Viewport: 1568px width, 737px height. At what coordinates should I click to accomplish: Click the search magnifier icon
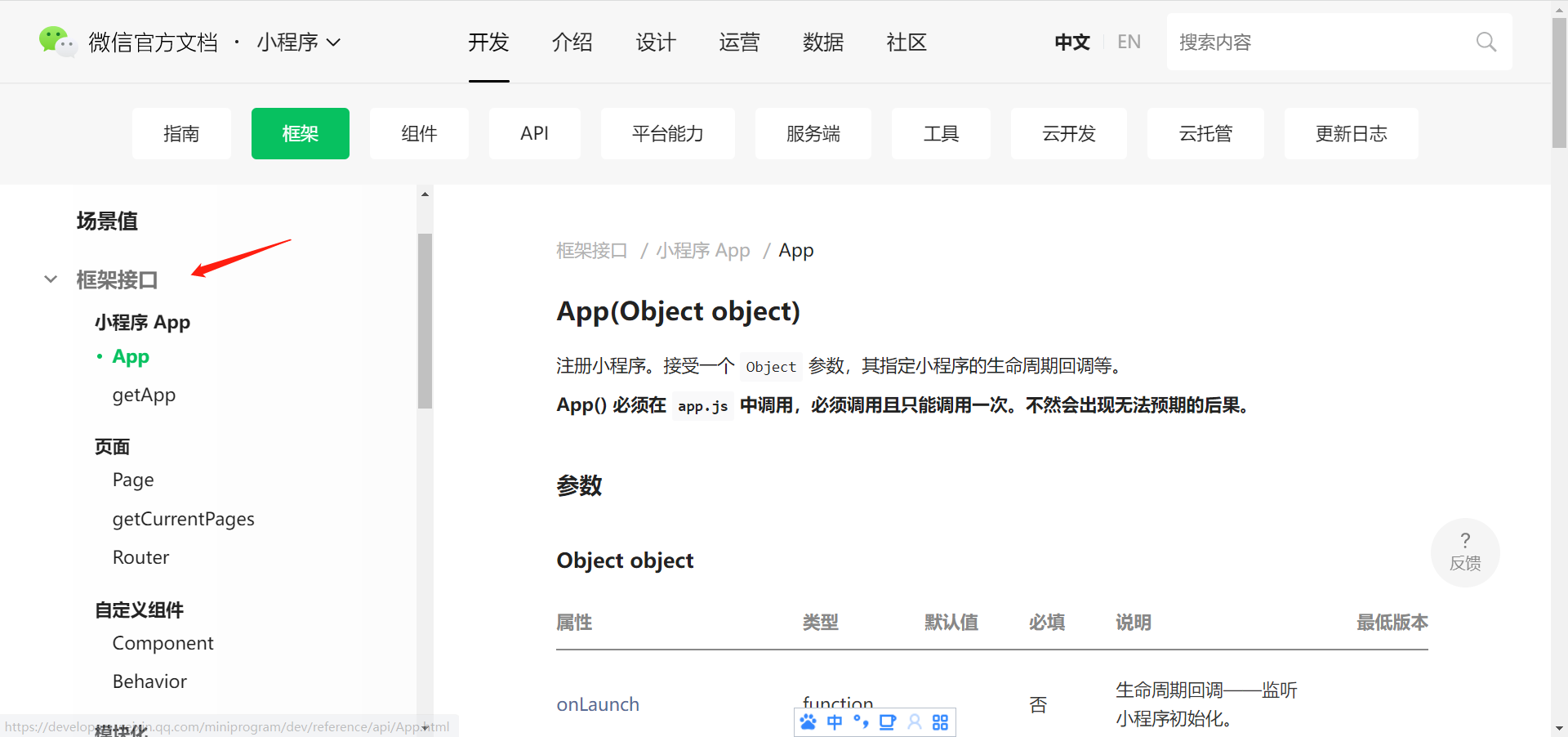tap(1486, 42)
